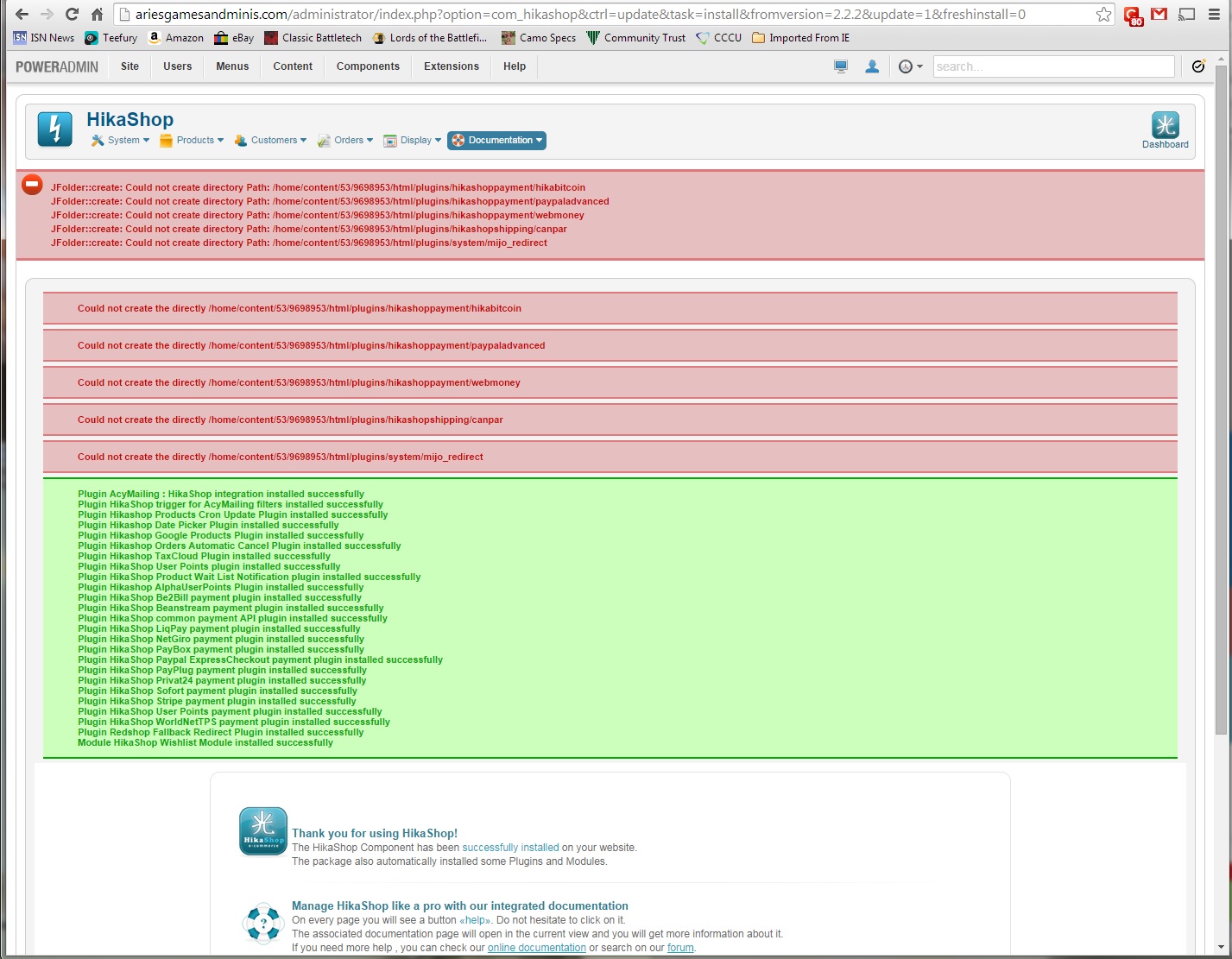Open the HikaShop Dashboard icon
This screenshot has width=1232, height=959.
(1166, 130)
